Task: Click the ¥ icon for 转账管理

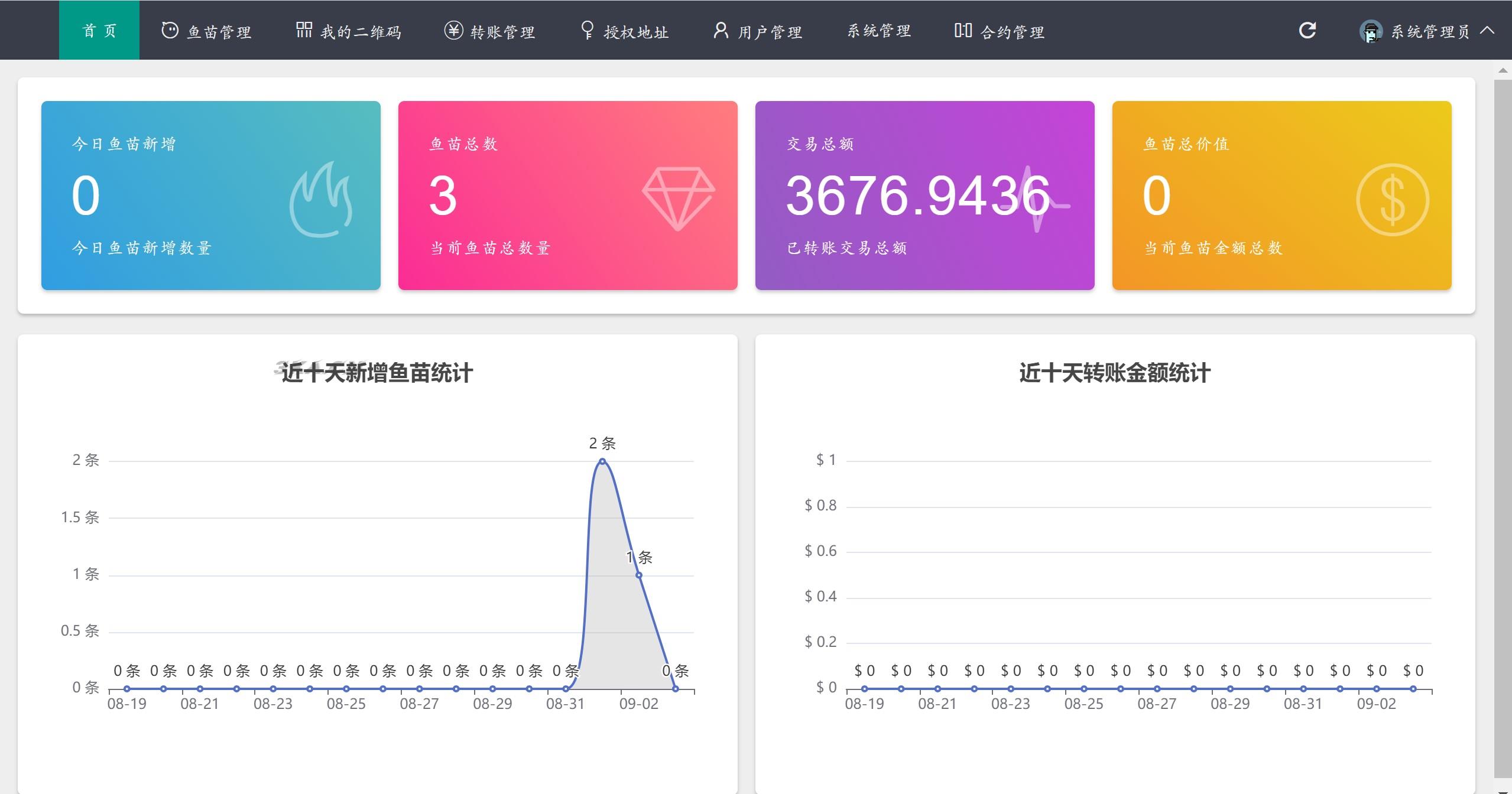Action: pos(453,31)
